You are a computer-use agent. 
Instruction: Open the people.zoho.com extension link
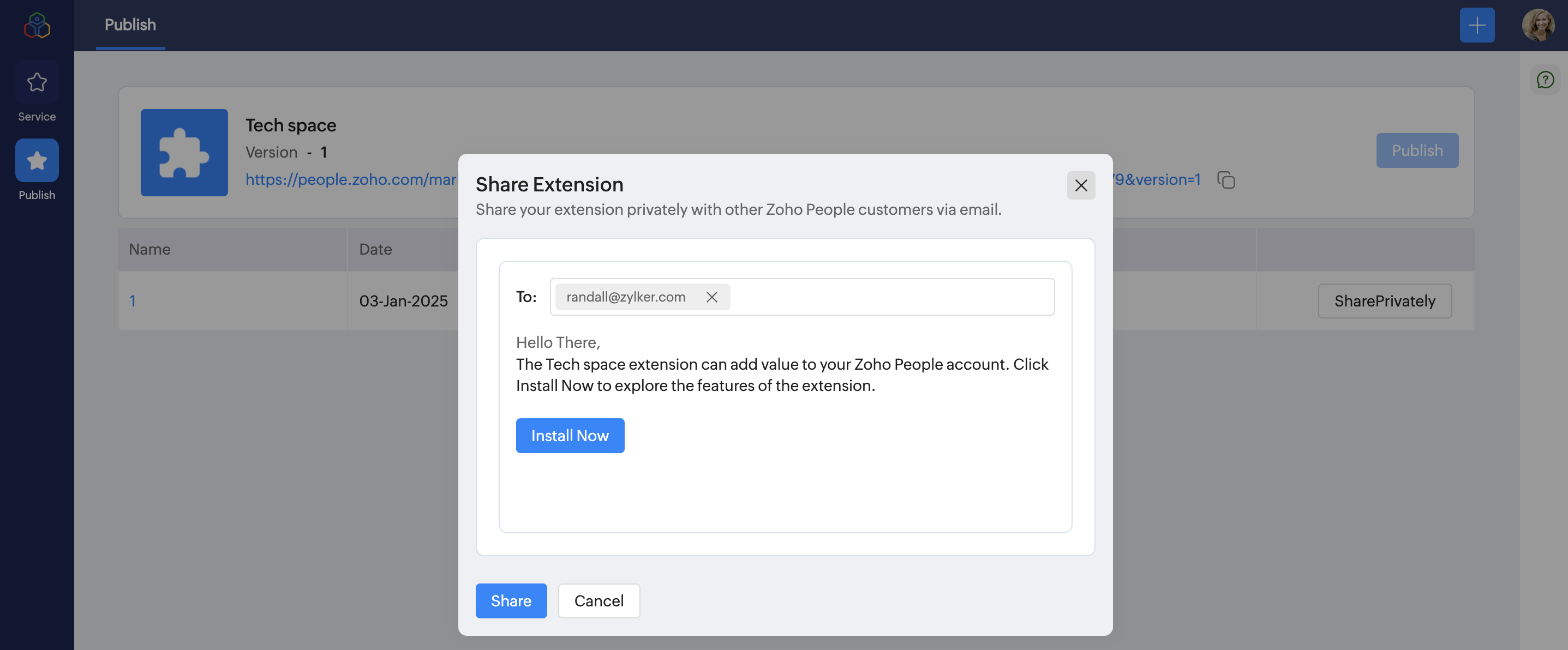pos(351,179)
